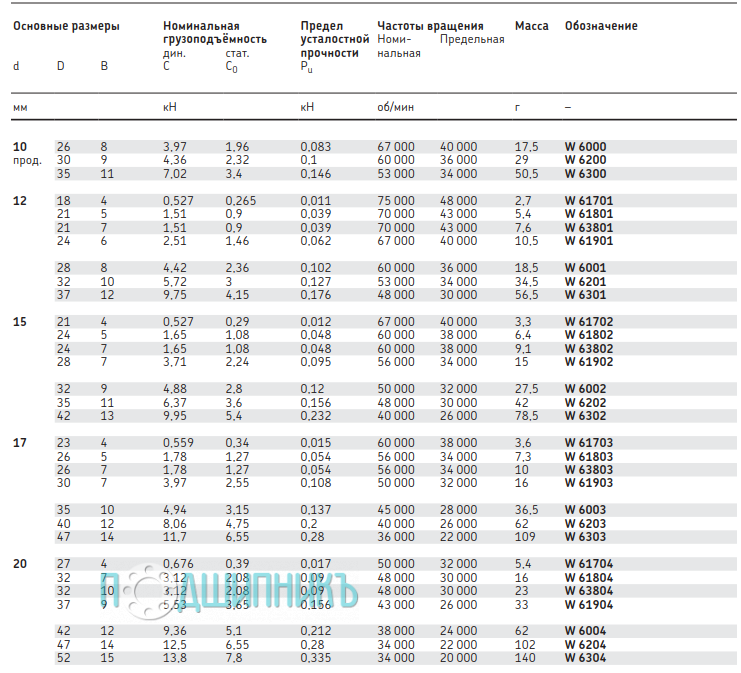Click the W 6303 cell
Viewport: 741px width, 673px height.
click(x=585, y=537)
